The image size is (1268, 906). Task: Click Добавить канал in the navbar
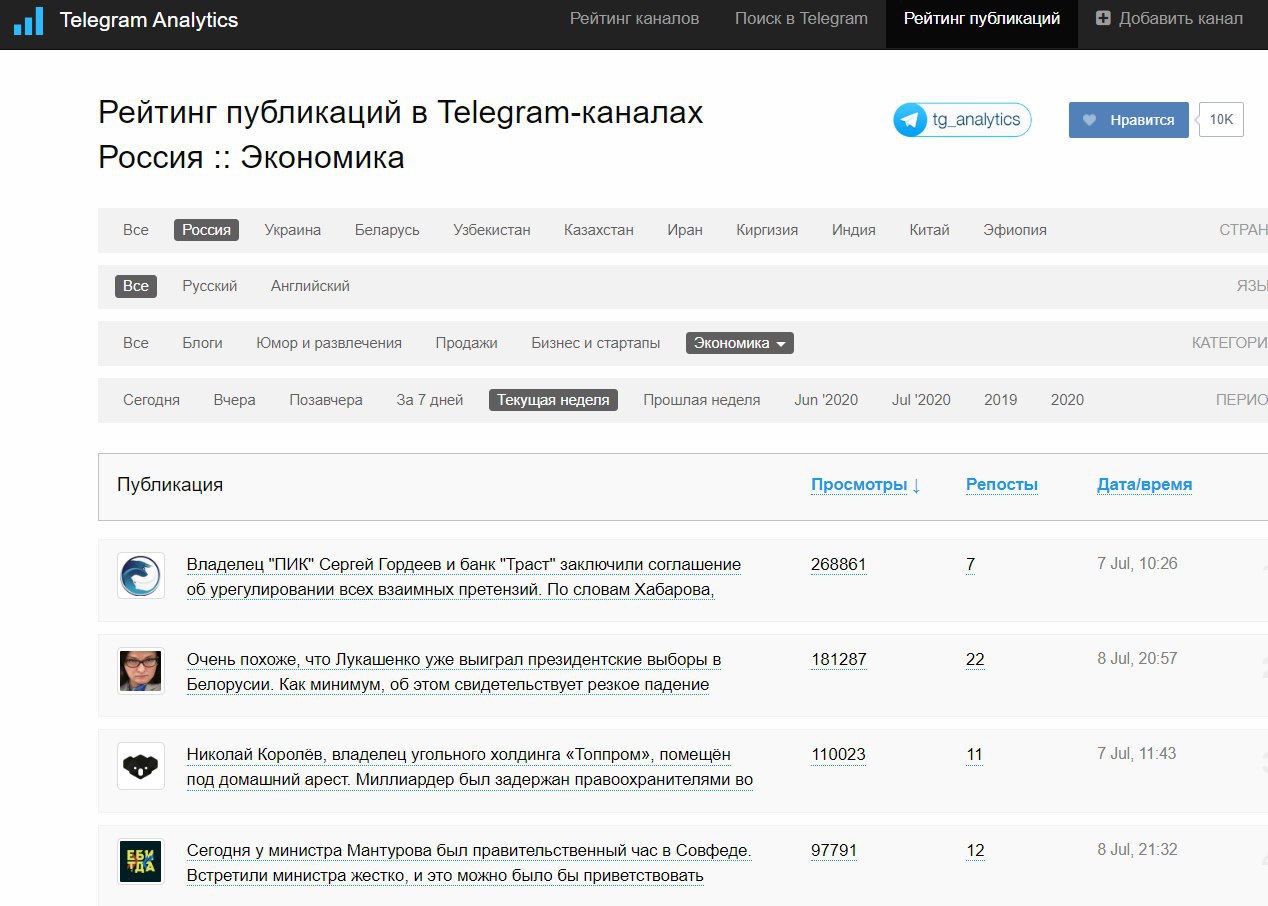(x=1169, y=19)
